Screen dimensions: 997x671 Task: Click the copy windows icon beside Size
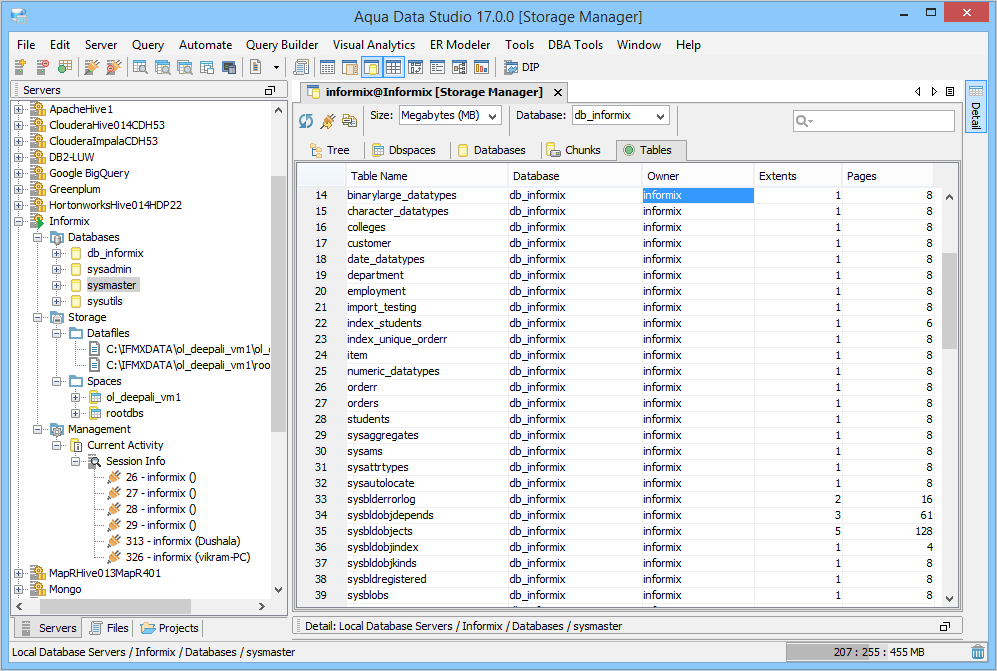coord(349,120)
